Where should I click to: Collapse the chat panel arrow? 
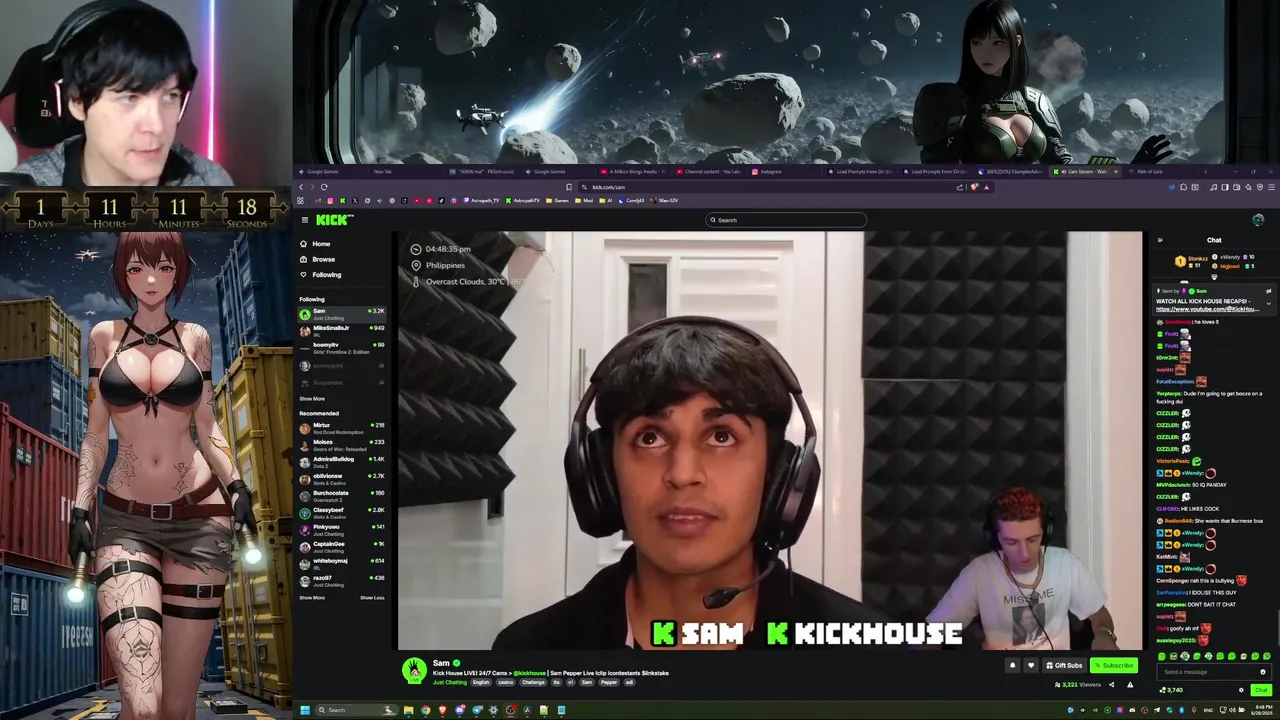[1160, 240]
